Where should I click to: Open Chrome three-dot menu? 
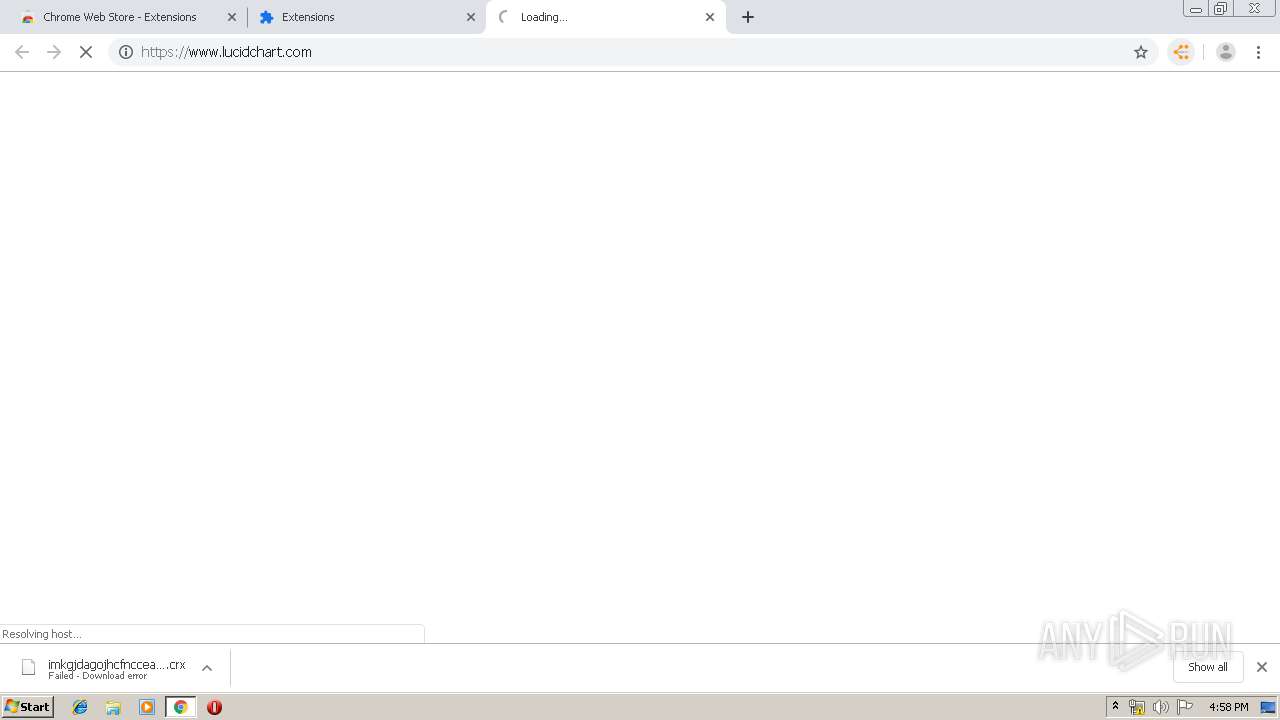pos(1258,52)
